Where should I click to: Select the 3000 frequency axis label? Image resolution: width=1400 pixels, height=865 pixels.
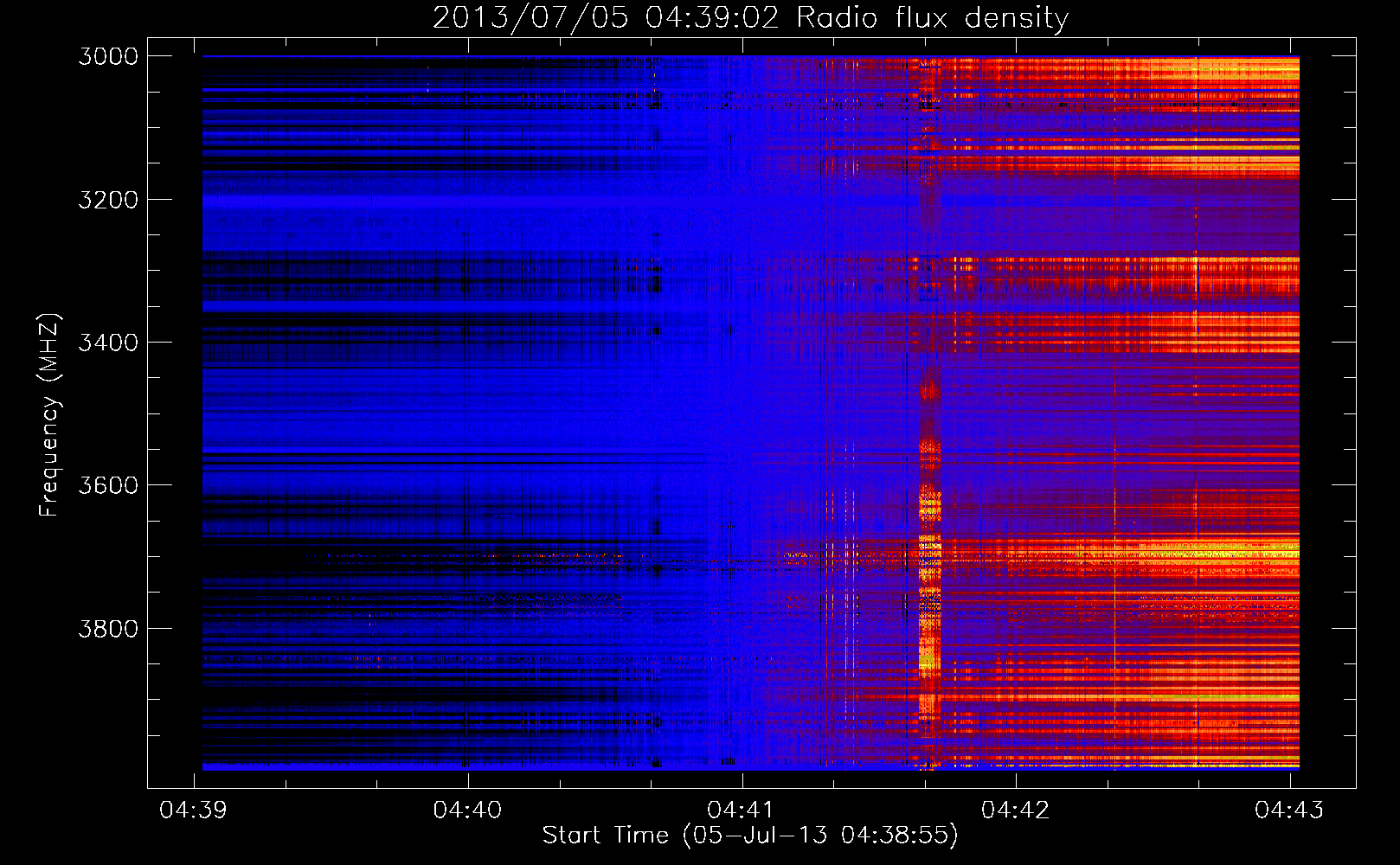[108, 56]
